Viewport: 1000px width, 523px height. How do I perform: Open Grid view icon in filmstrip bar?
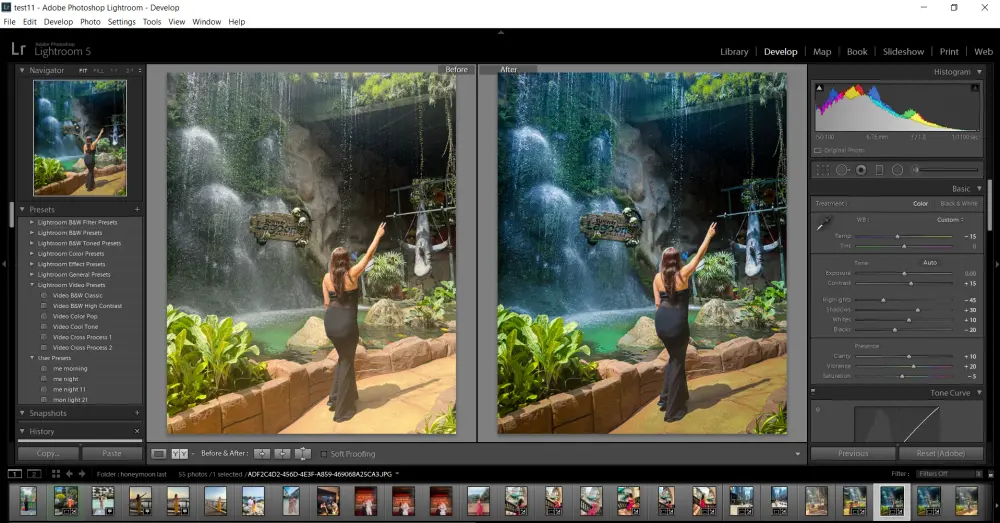pos(55,474)
